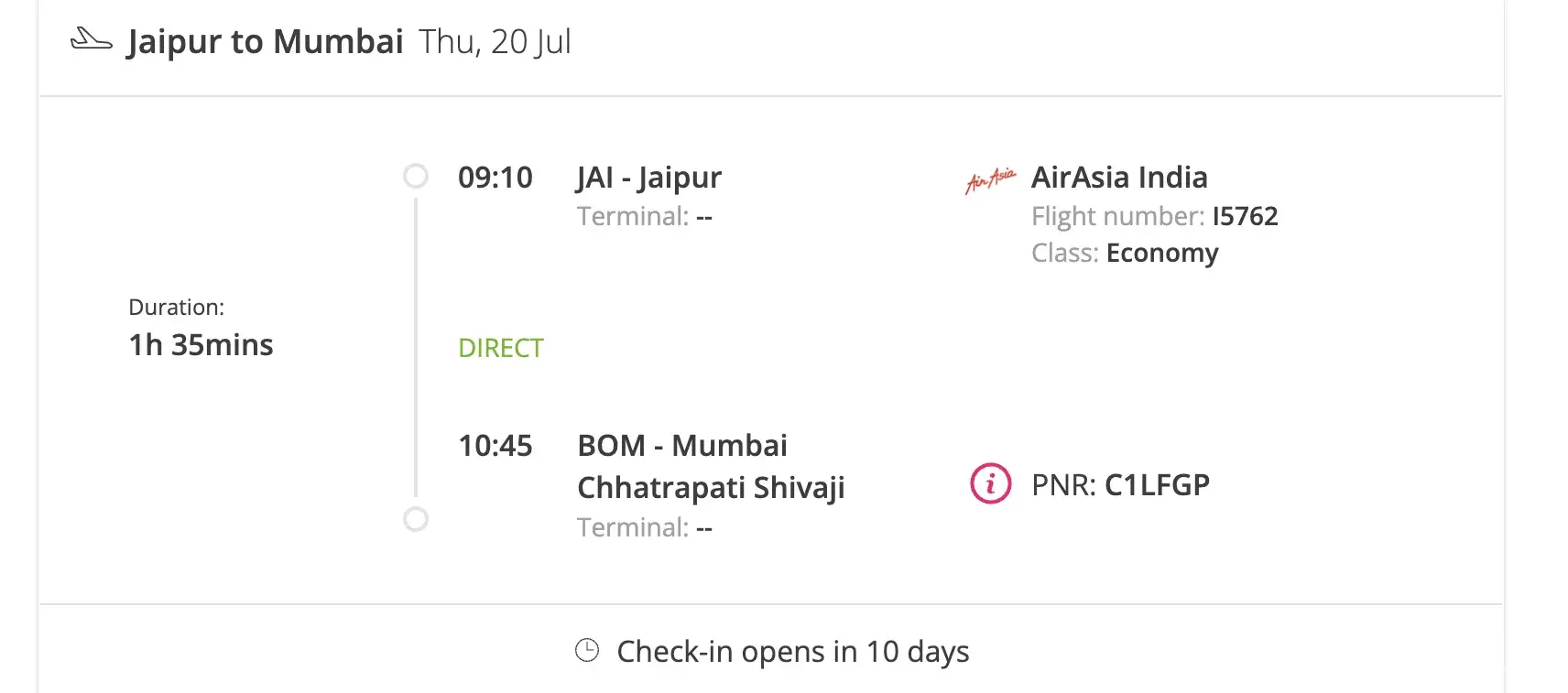The image size is (1568, 693).
Task: Click the JAI - Jaipur airport name
Action: 648,177
